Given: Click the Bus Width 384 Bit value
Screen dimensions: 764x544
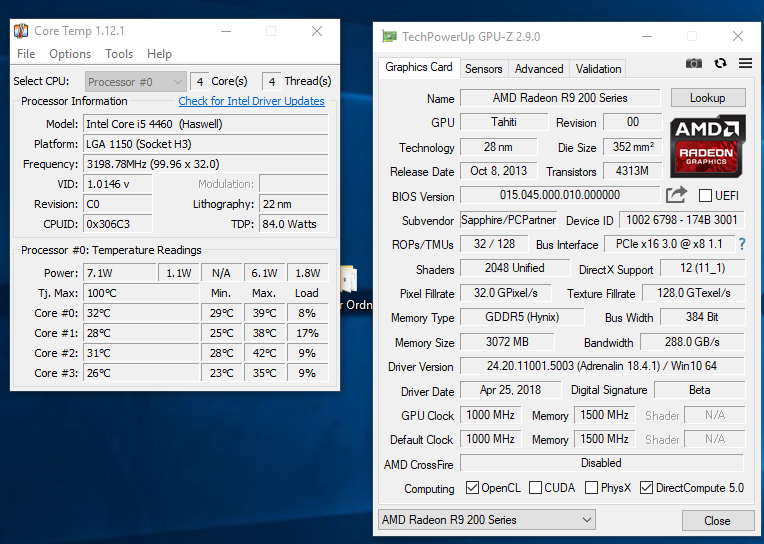Looking at the screenshot, I should tap(702, 317).
